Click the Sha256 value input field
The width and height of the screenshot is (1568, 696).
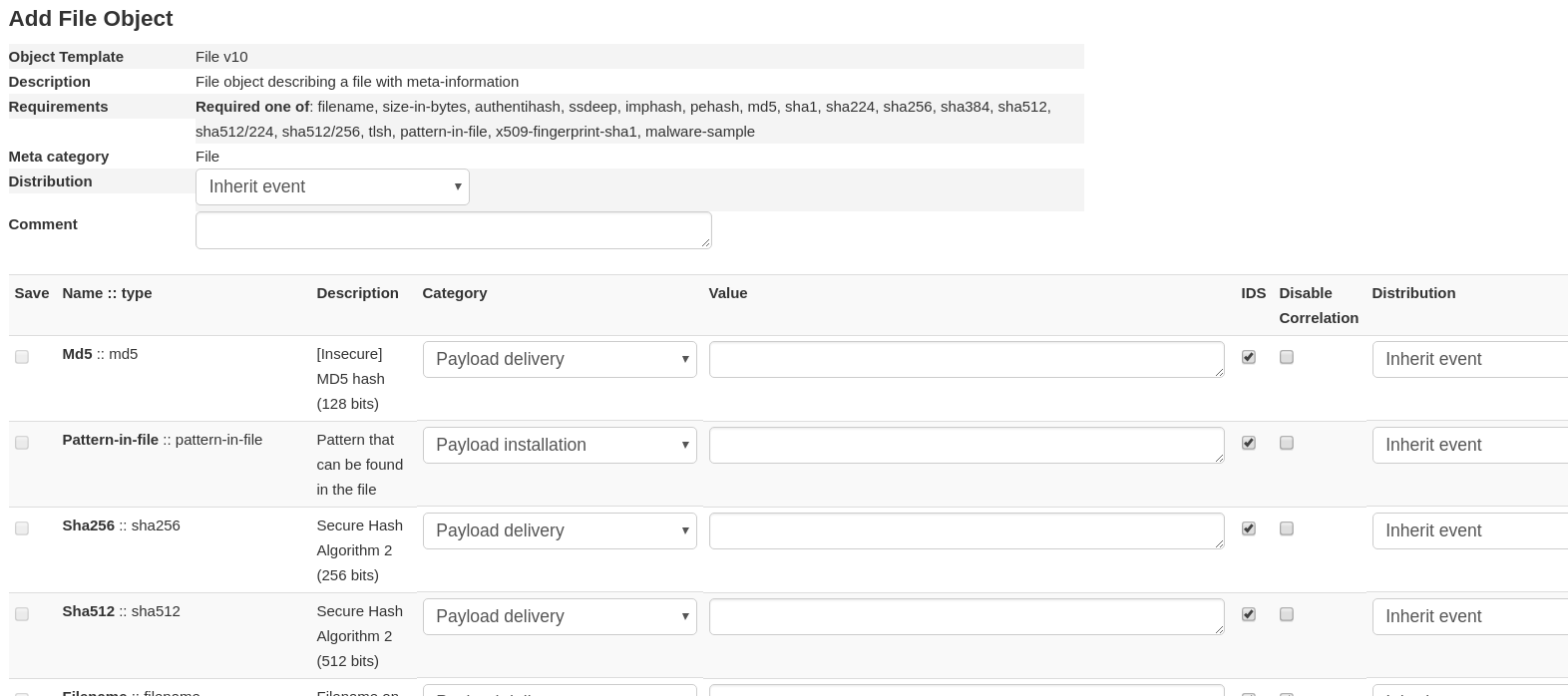pyautogui.click(x=966, y=530)
